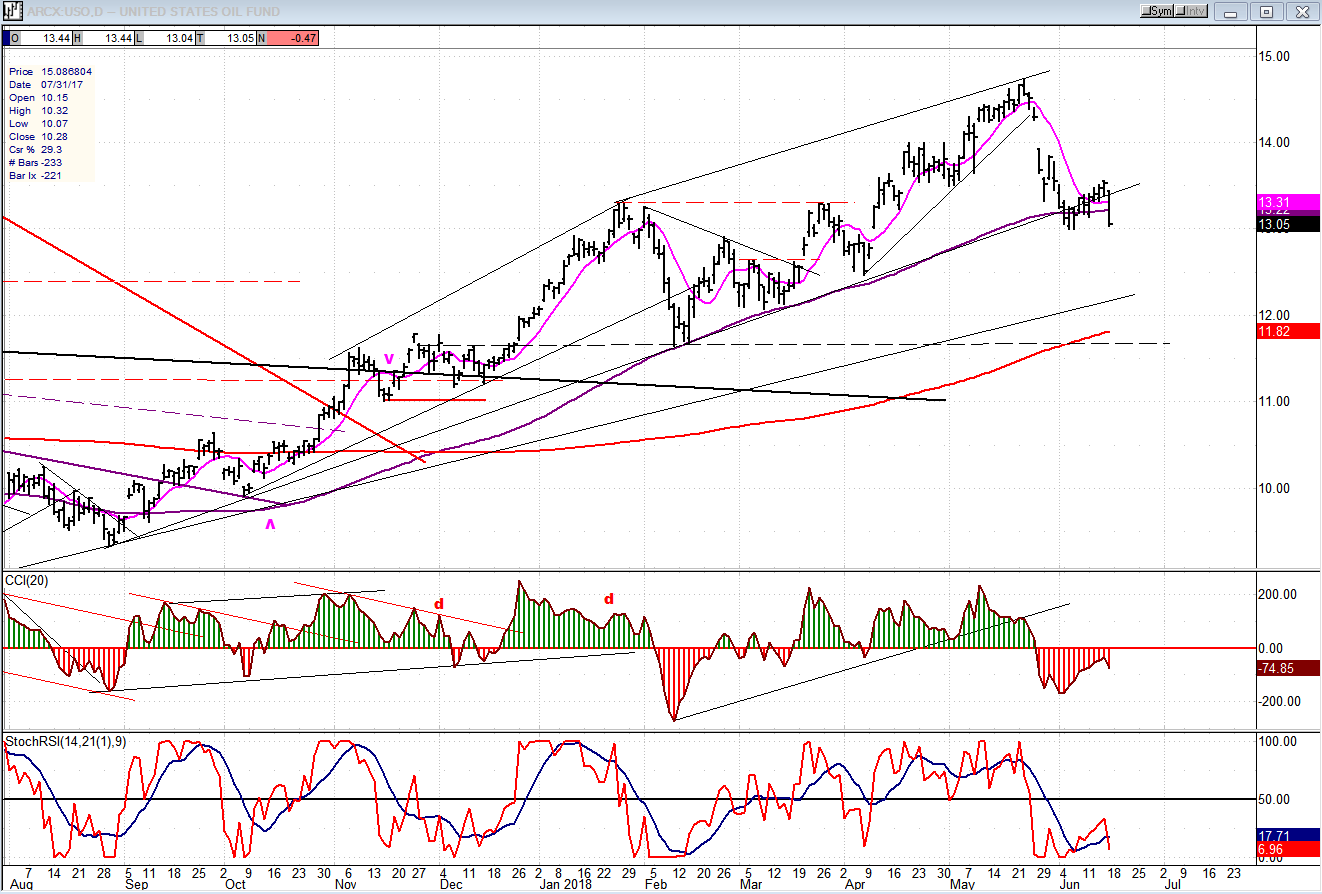Maximize the chart window
This screenshot has height=894, width=1322.
pos(1266,11)
